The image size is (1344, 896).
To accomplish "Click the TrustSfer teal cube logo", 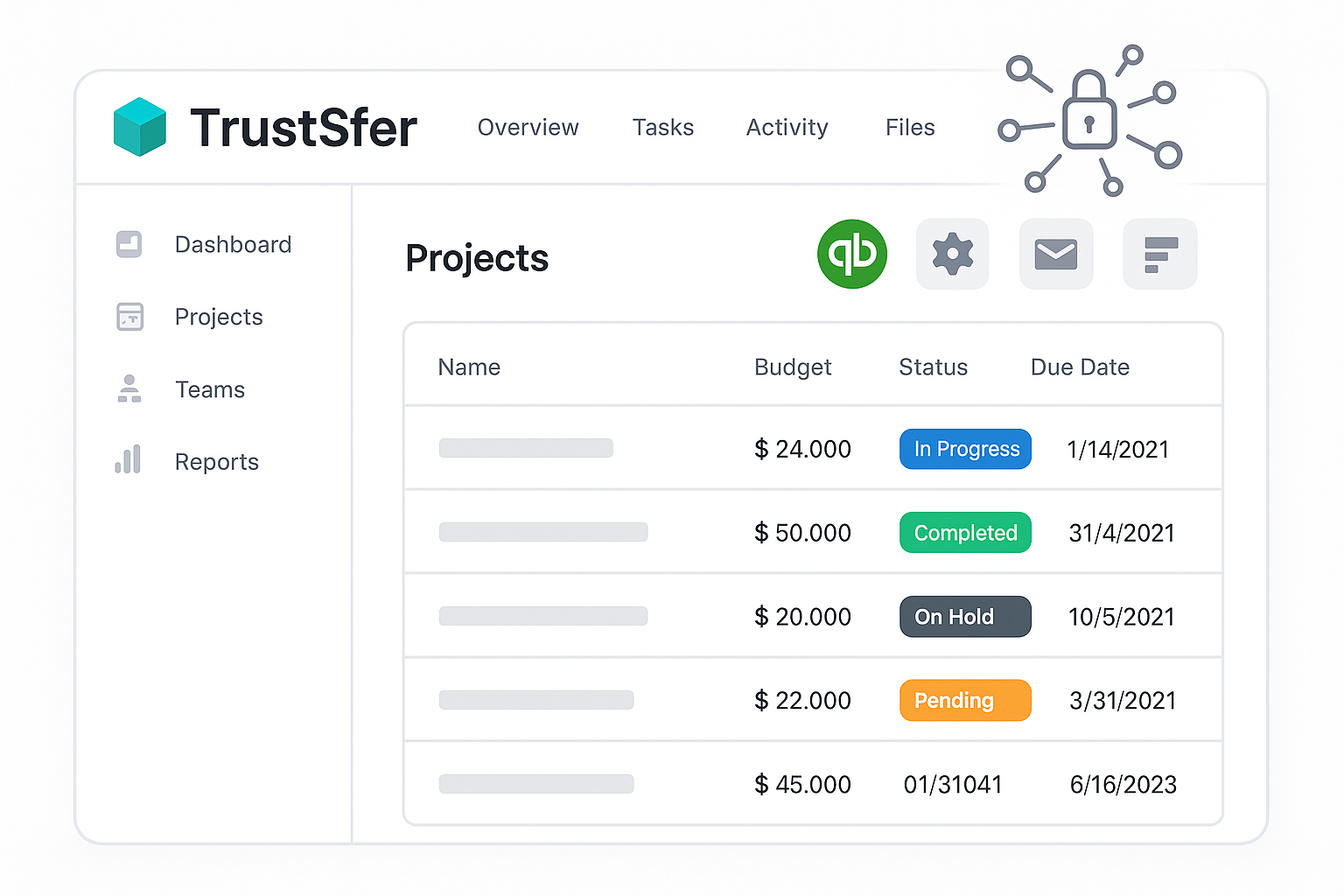I will [140, 127].
